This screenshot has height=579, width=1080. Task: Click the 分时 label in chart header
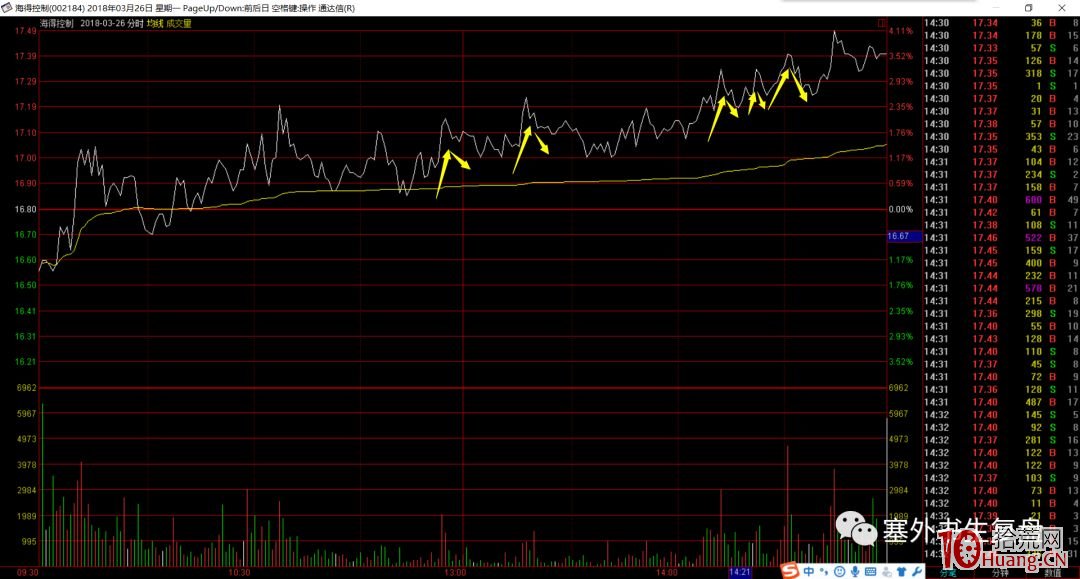(x=135, y=23)
